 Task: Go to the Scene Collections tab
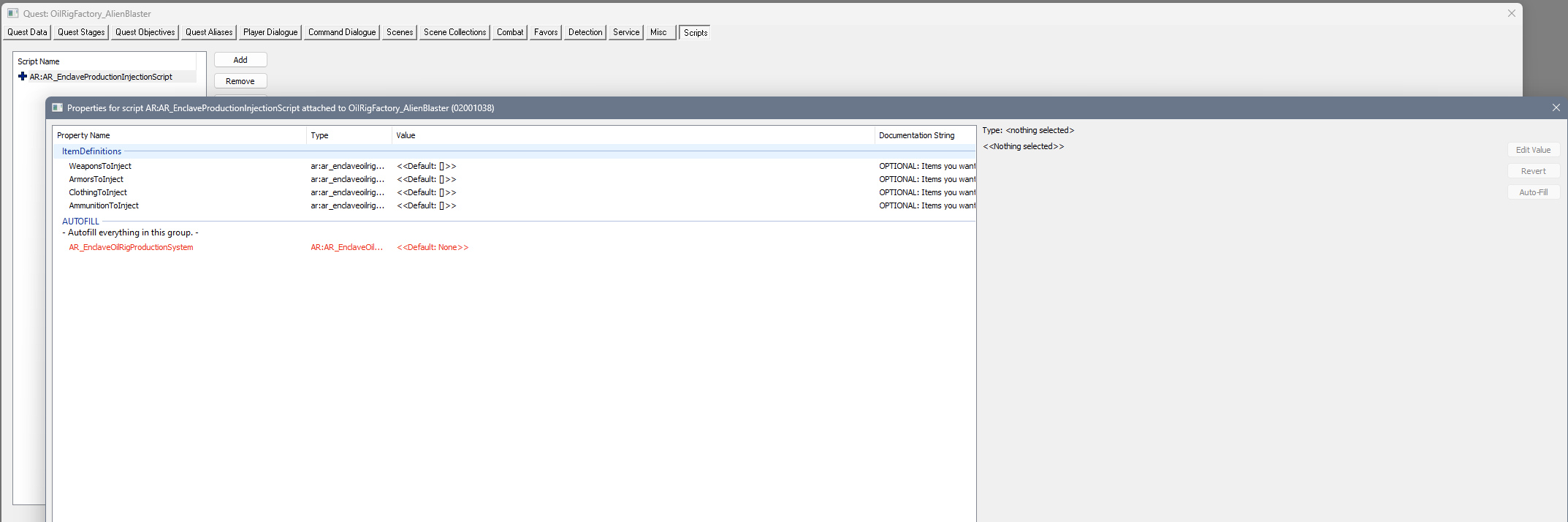(454, 32)
